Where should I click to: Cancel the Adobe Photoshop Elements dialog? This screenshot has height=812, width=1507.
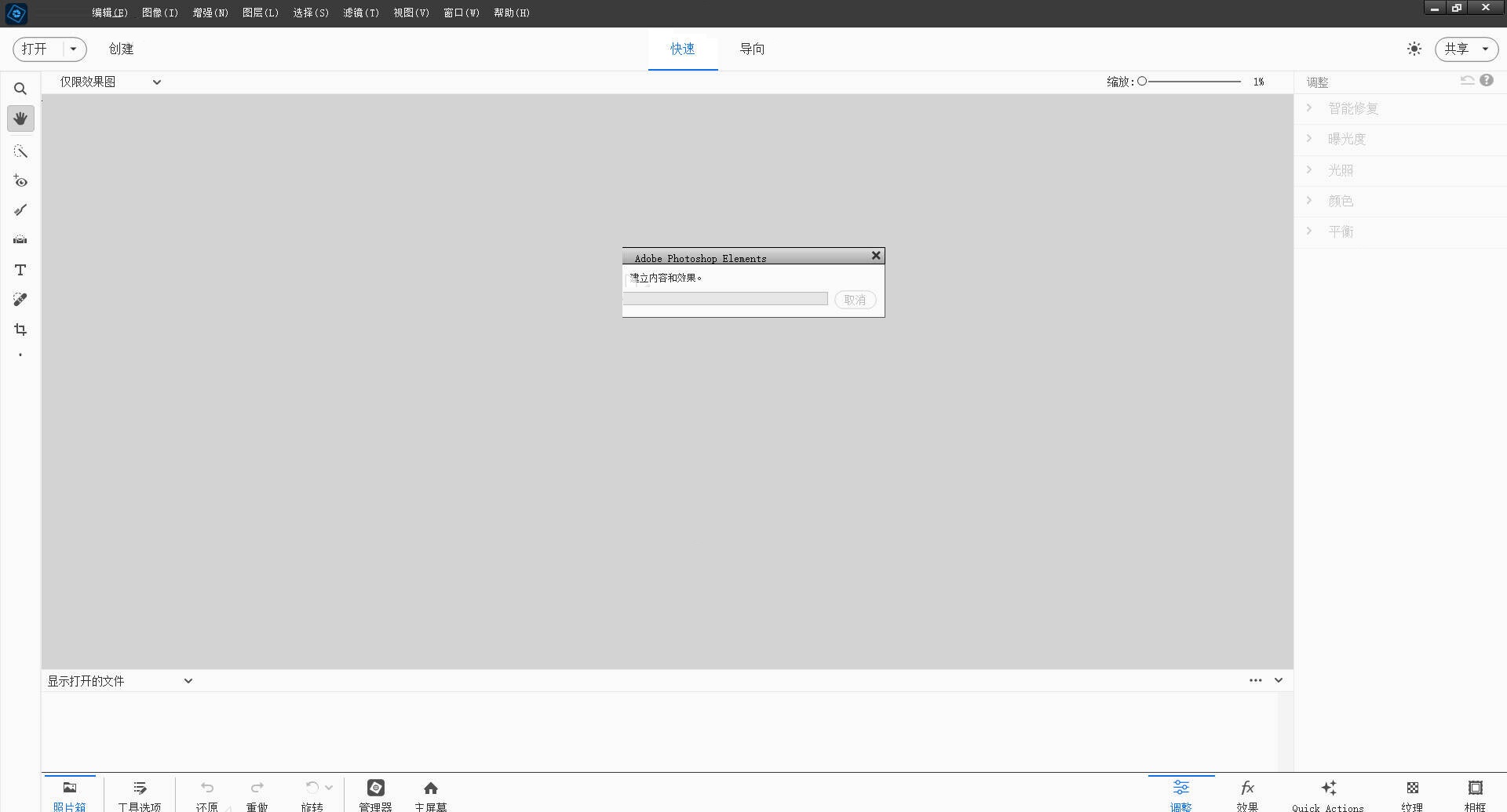tap(855, 300)
